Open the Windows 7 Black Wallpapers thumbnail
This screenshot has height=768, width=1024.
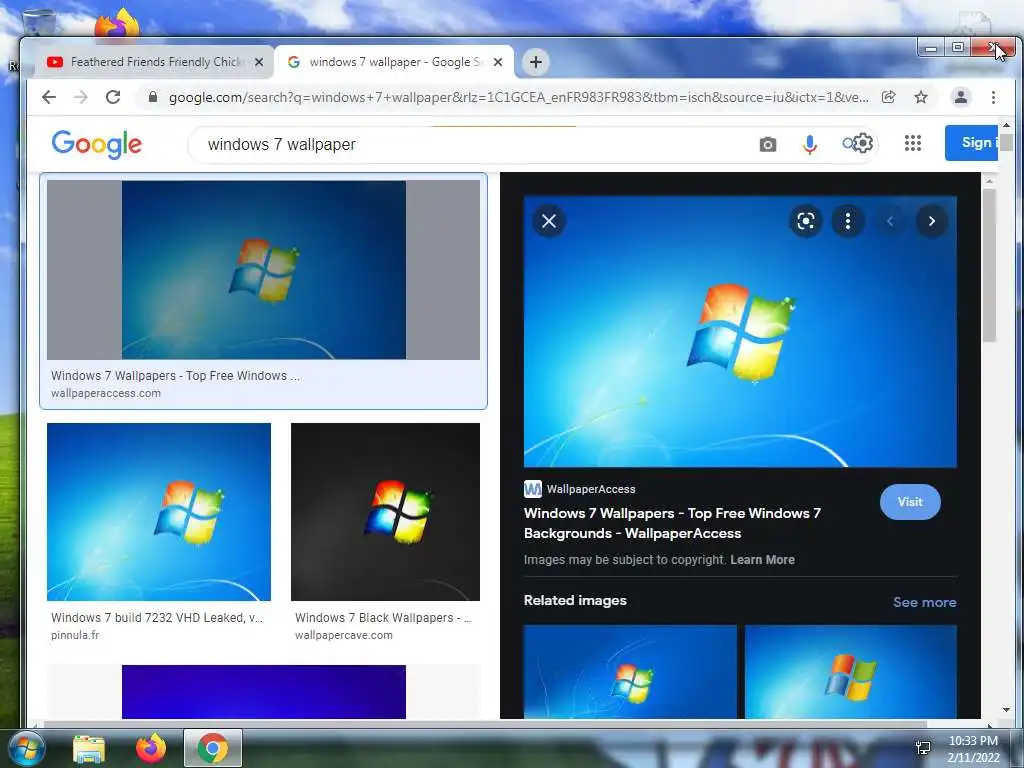click(385, 512)
